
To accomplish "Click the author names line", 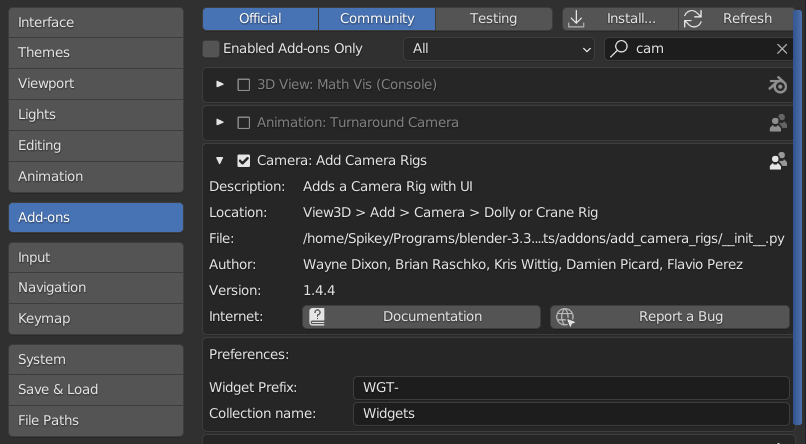I will pyautogui.click(x=523, y=265).
